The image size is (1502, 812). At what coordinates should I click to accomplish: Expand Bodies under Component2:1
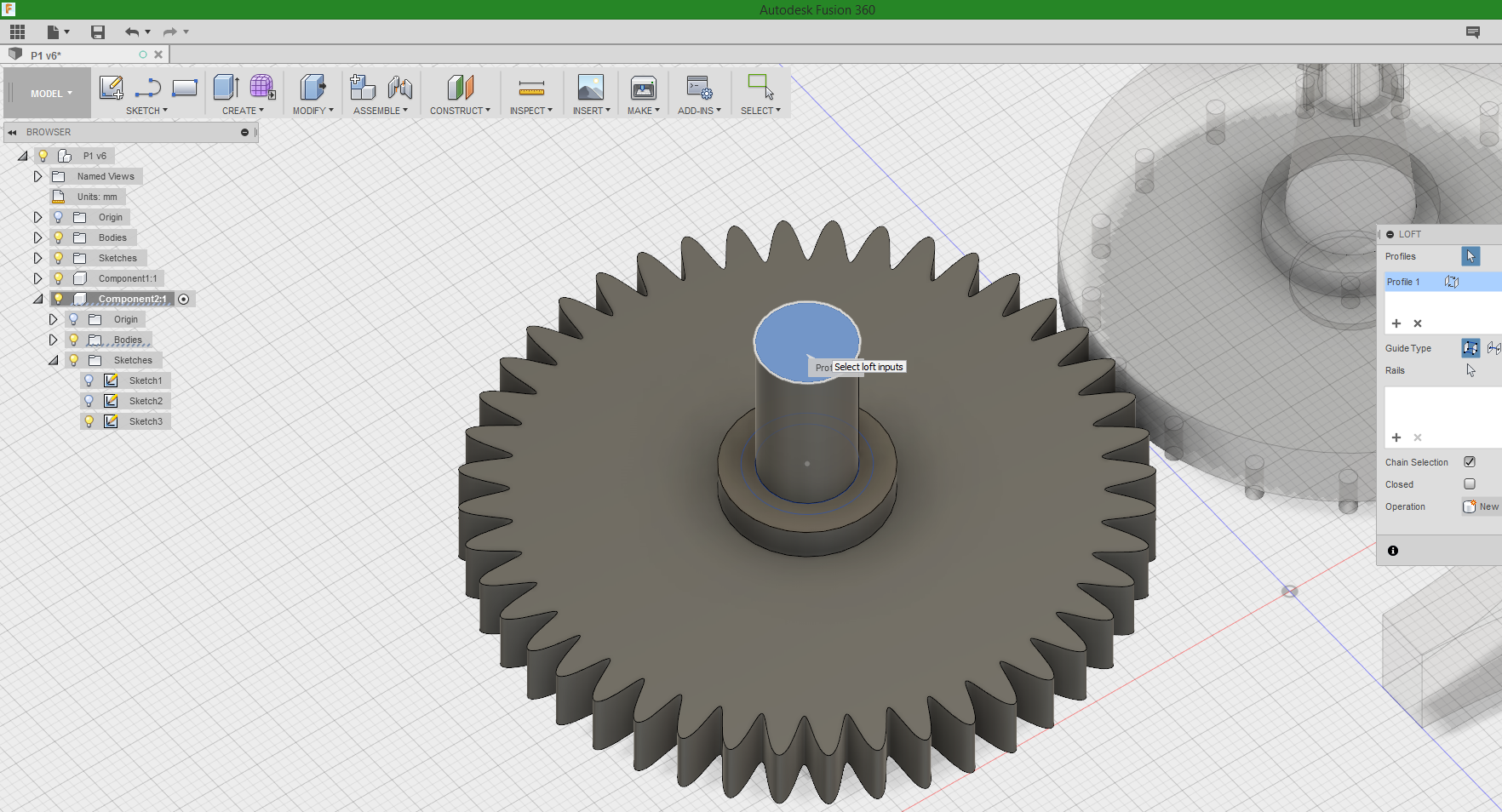(x=53, y=340)
